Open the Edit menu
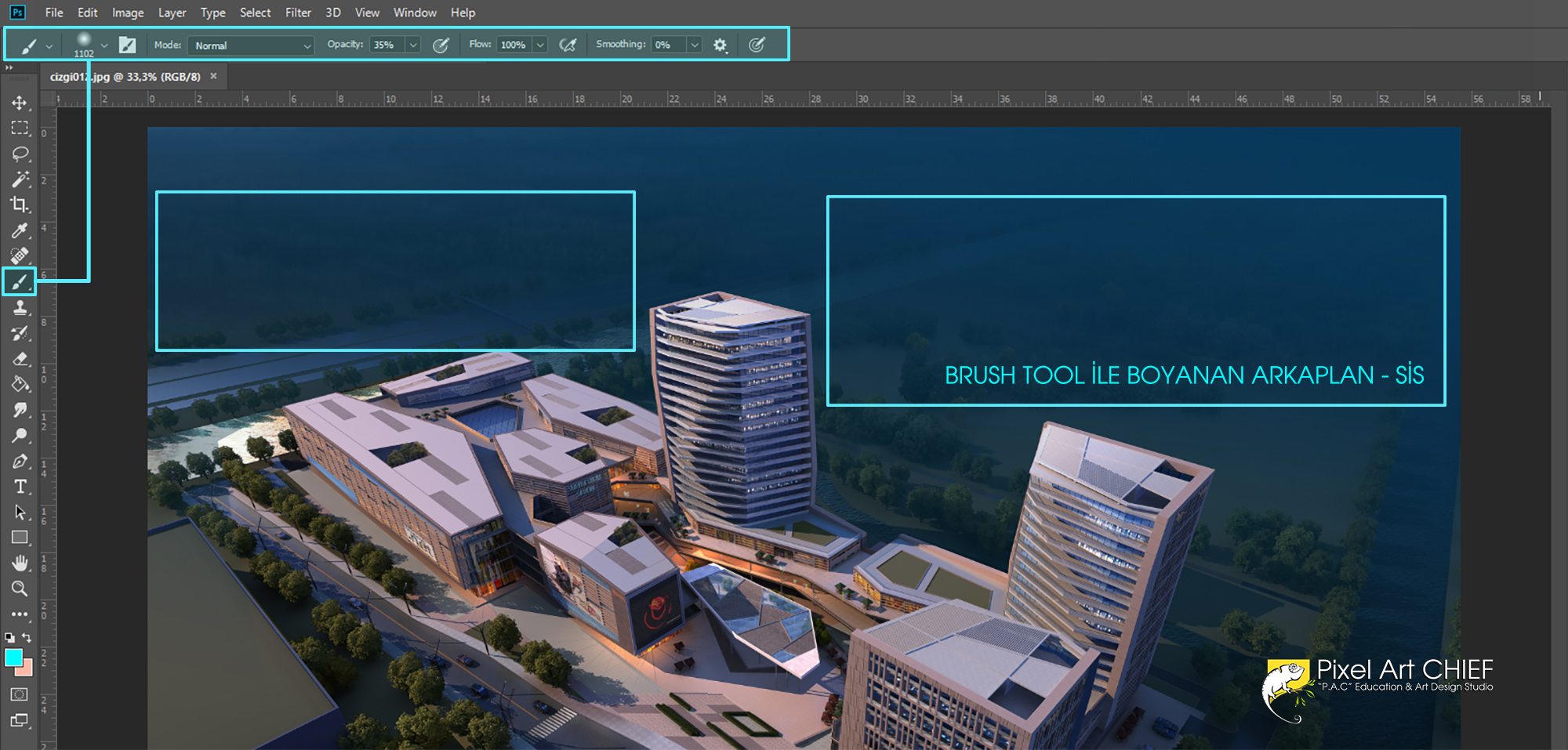1568x750 pixels. [88, 13]
